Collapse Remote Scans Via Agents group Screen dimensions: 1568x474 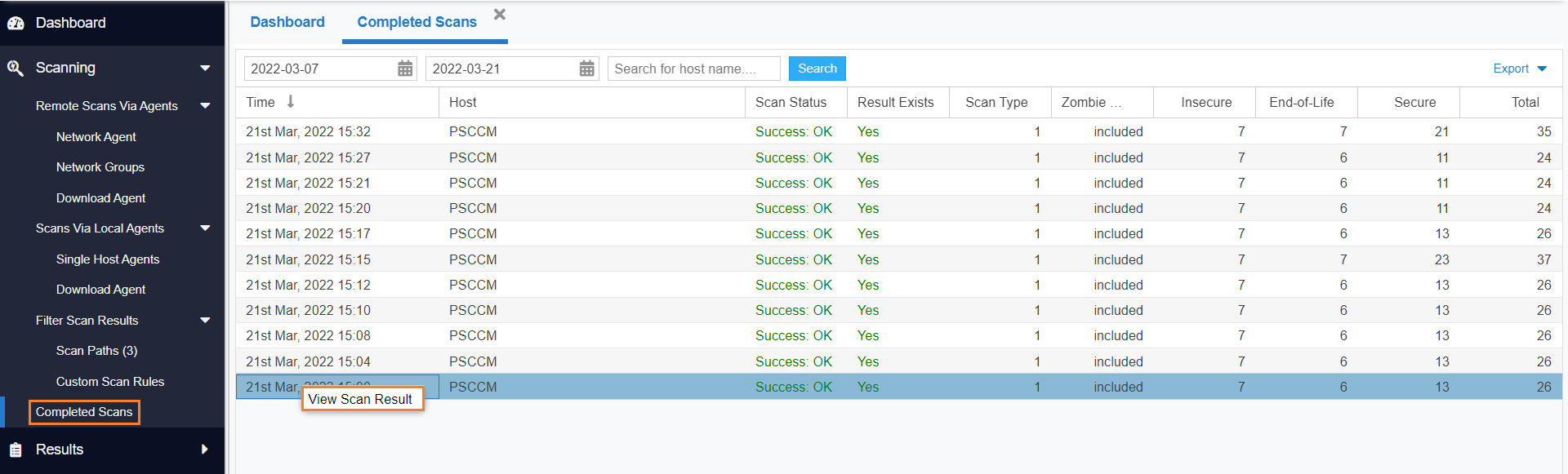pos(205,106)
